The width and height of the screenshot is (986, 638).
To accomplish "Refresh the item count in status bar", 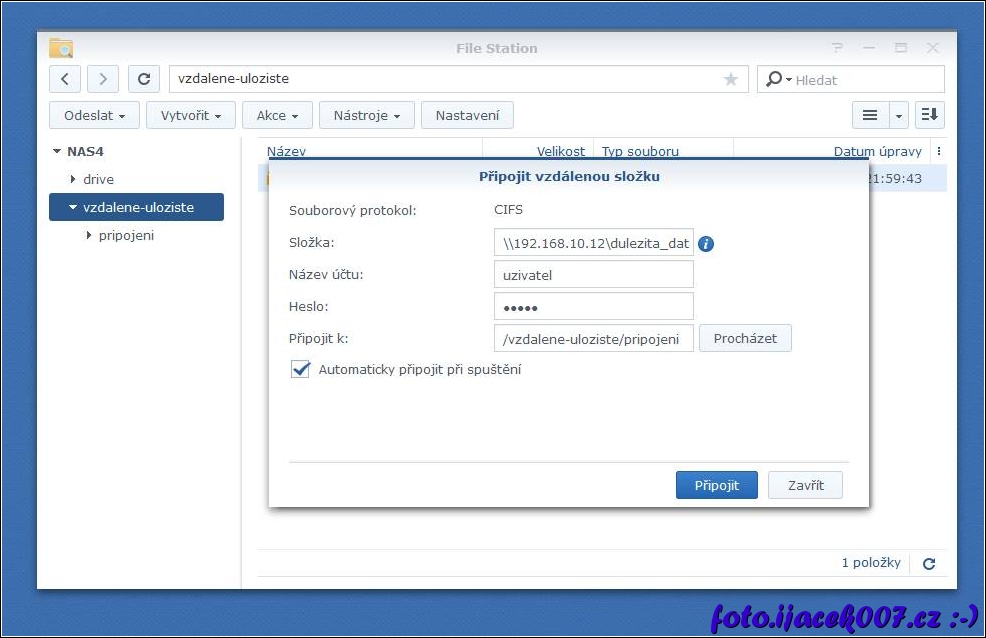I will click(x=929, y=564).
